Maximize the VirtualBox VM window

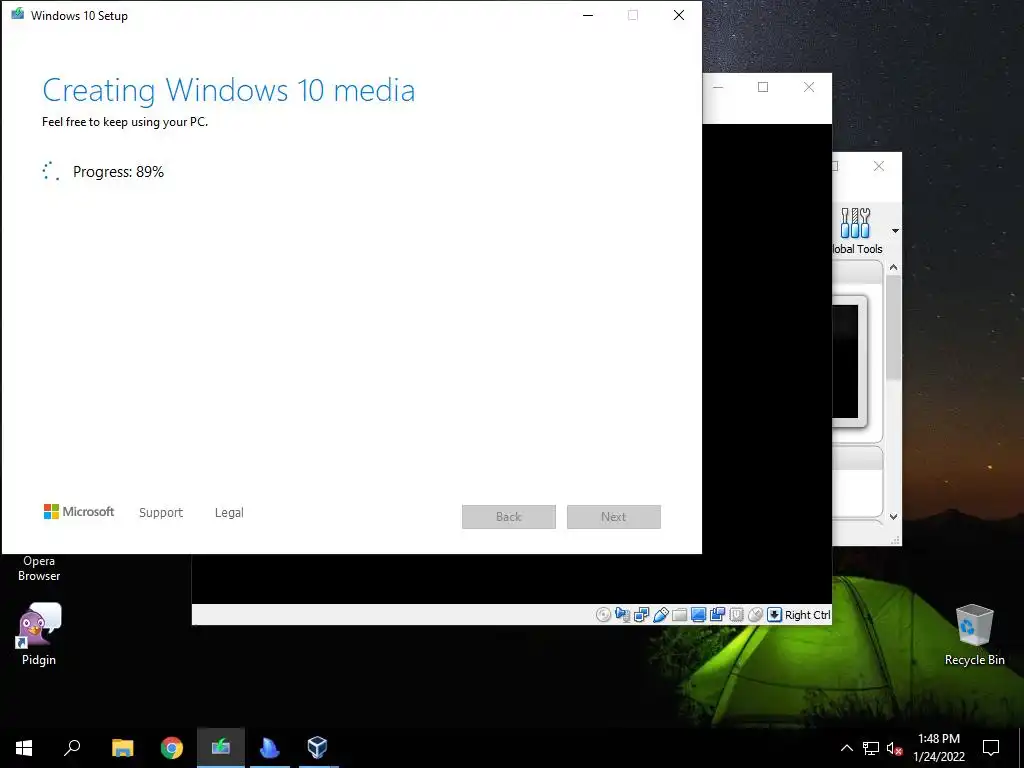coord(763,87)
